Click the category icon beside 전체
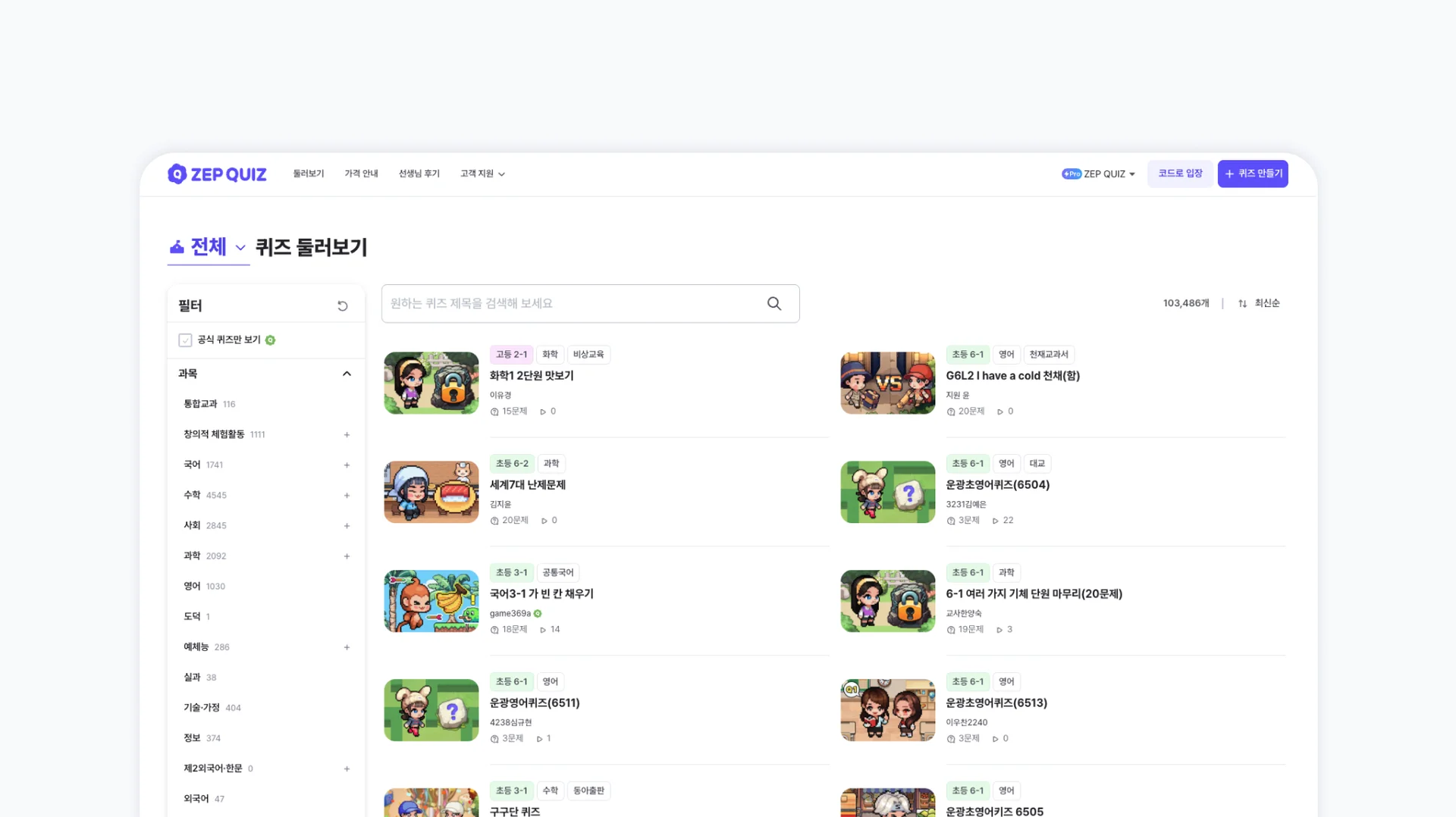 [177, 247]
